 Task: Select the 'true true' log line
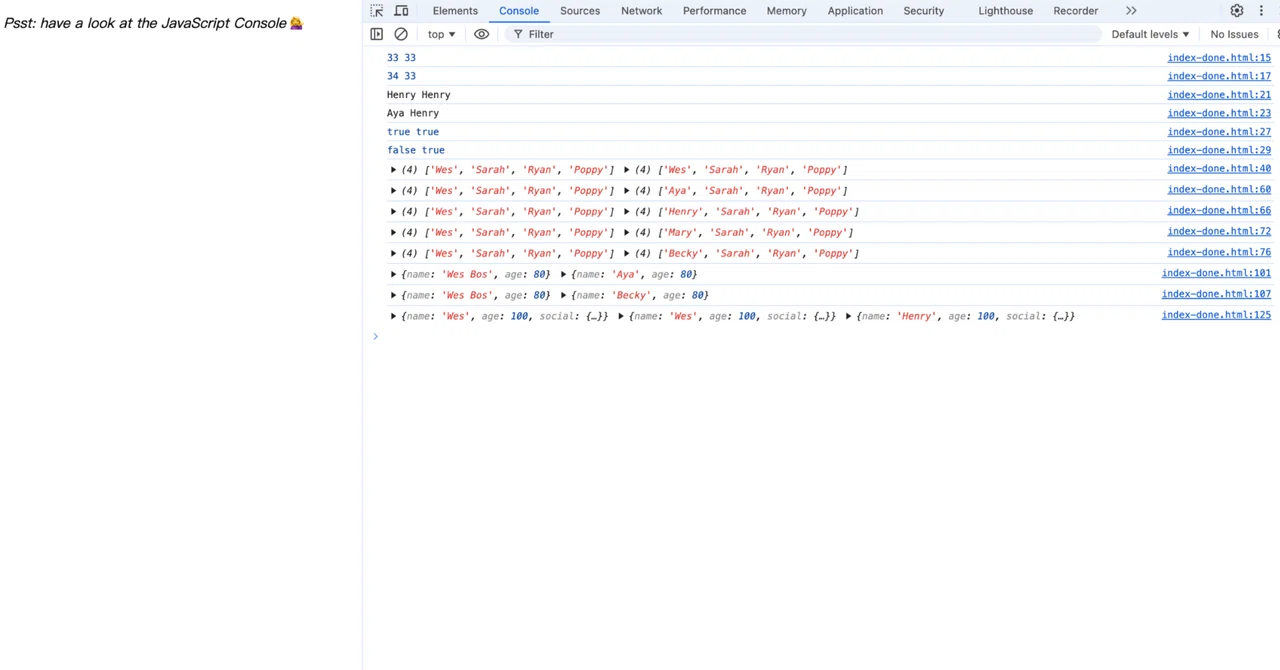(413, 132)
